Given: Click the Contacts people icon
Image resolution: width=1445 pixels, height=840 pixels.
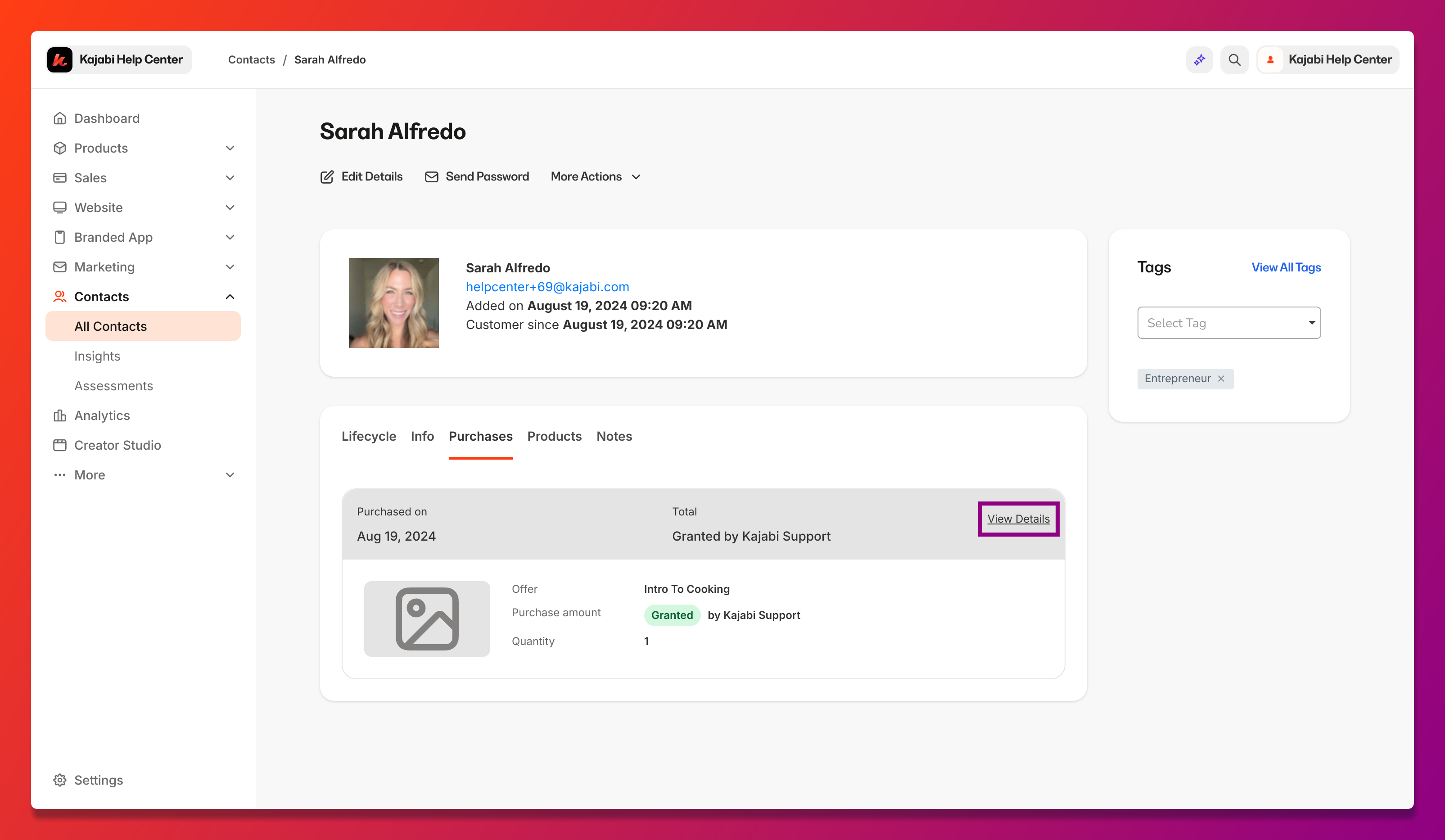Looking at the screenshot, I should [x=59, y=297].
